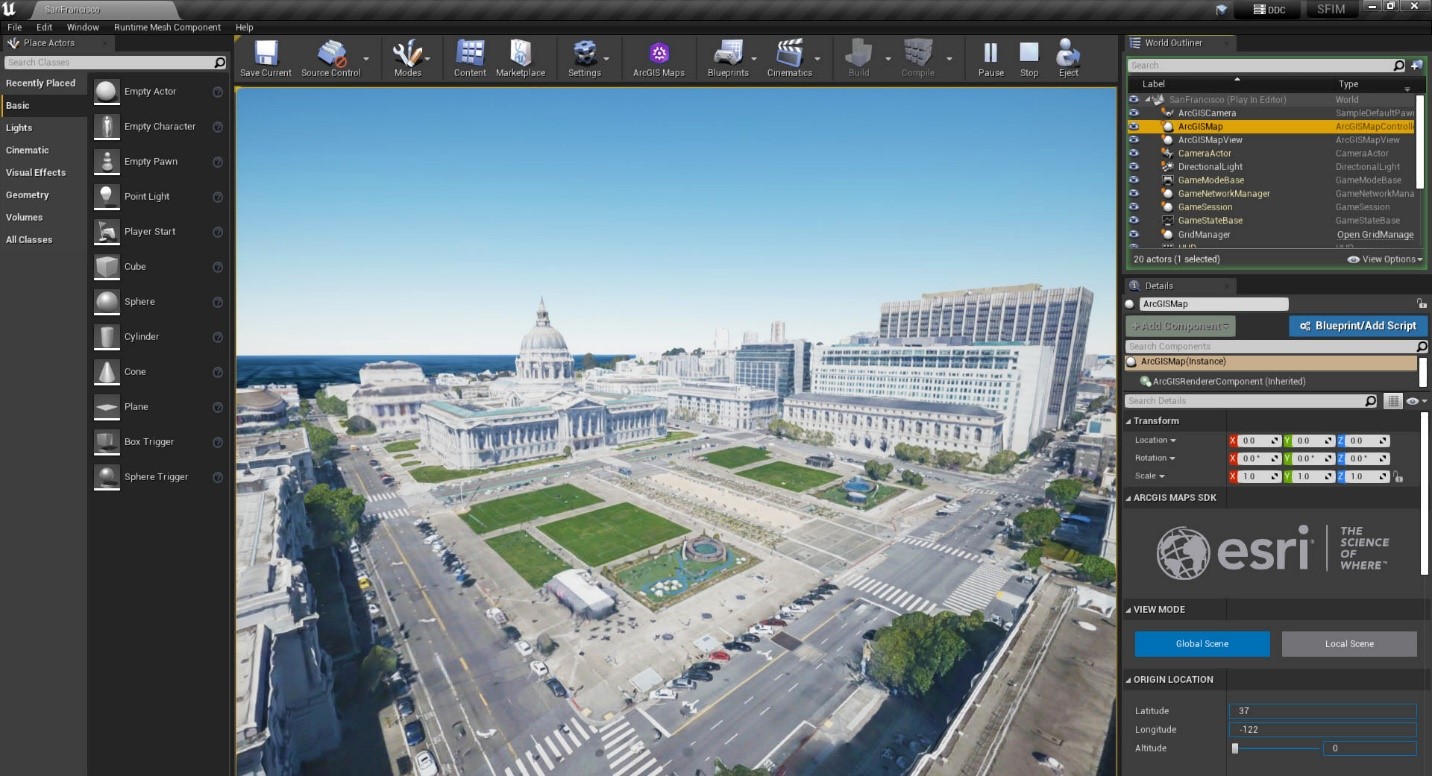This screenshot has width=1432, height=776.
Task: Hide the DirectionalLight using its eye toggle
Action: click(x=1134, y=166)
